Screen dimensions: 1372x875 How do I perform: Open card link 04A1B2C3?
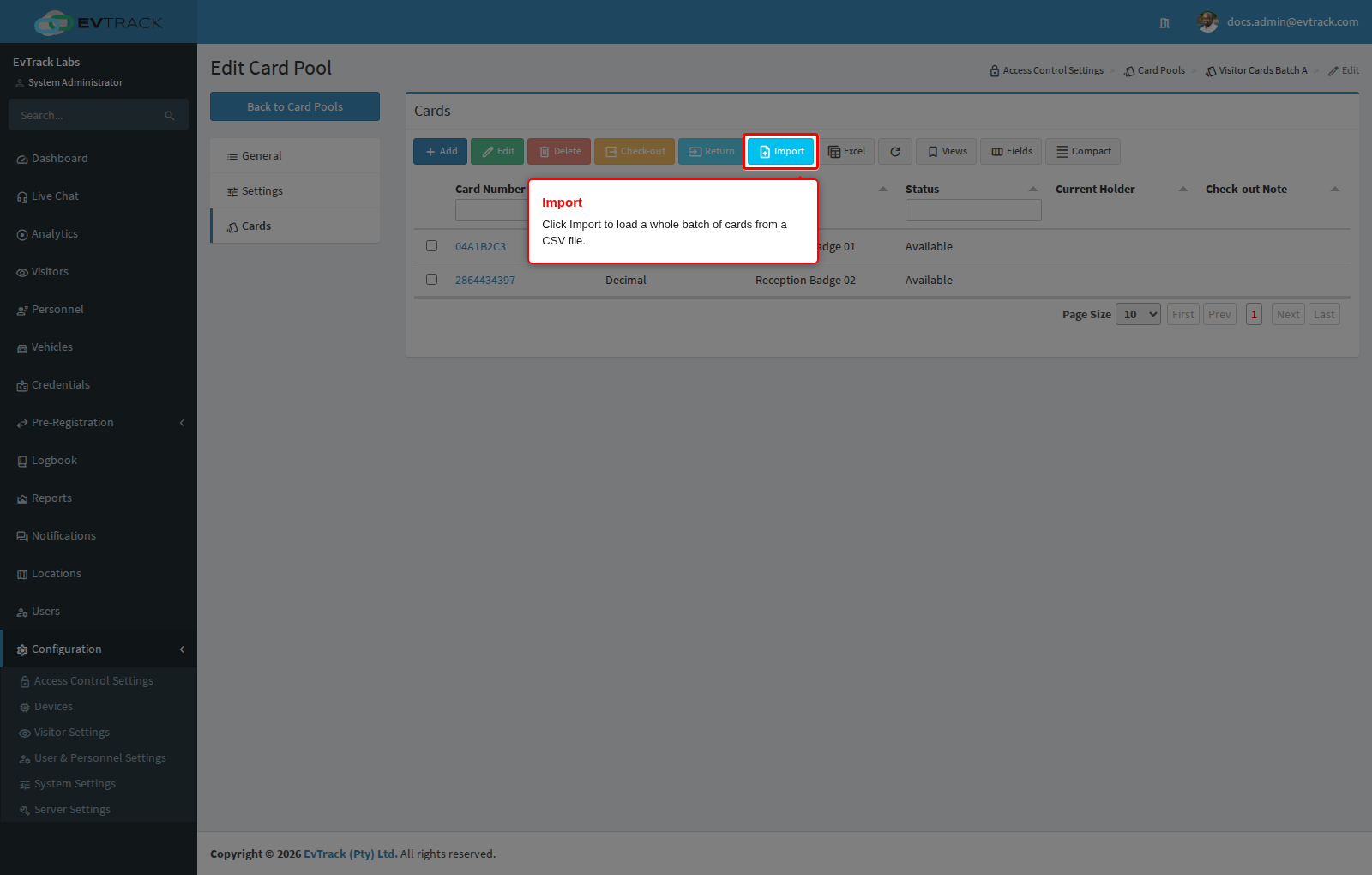480,247
